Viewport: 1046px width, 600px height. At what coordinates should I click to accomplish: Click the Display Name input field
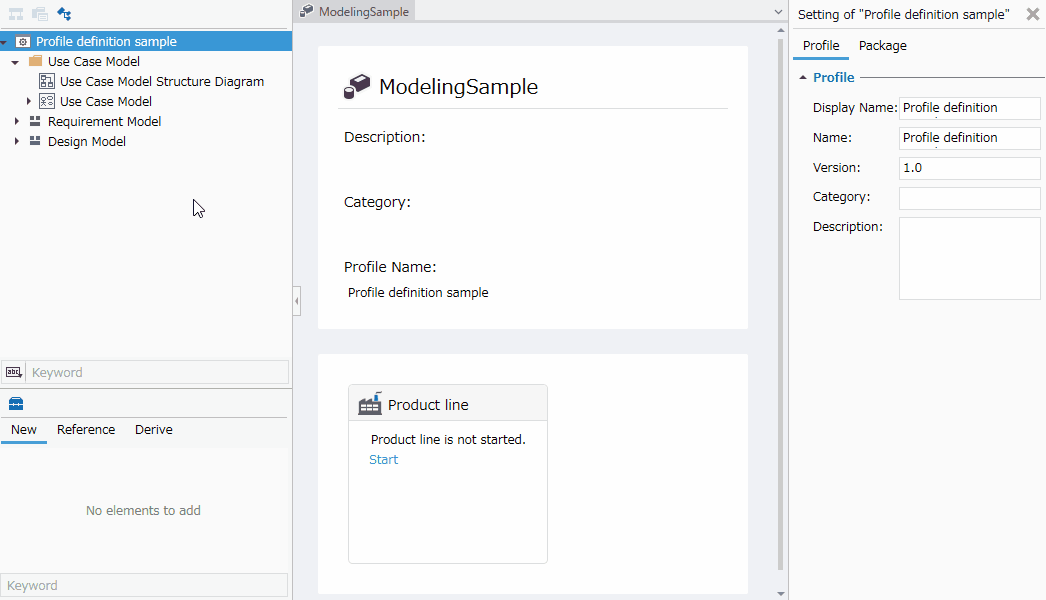(x=969, y=107)
